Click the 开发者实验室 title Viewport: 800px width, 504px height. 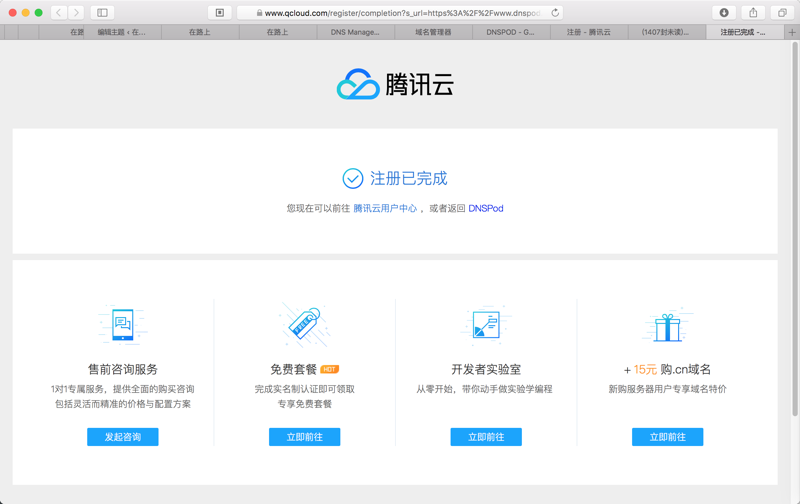pyautogui.click(x=486, y=369)
